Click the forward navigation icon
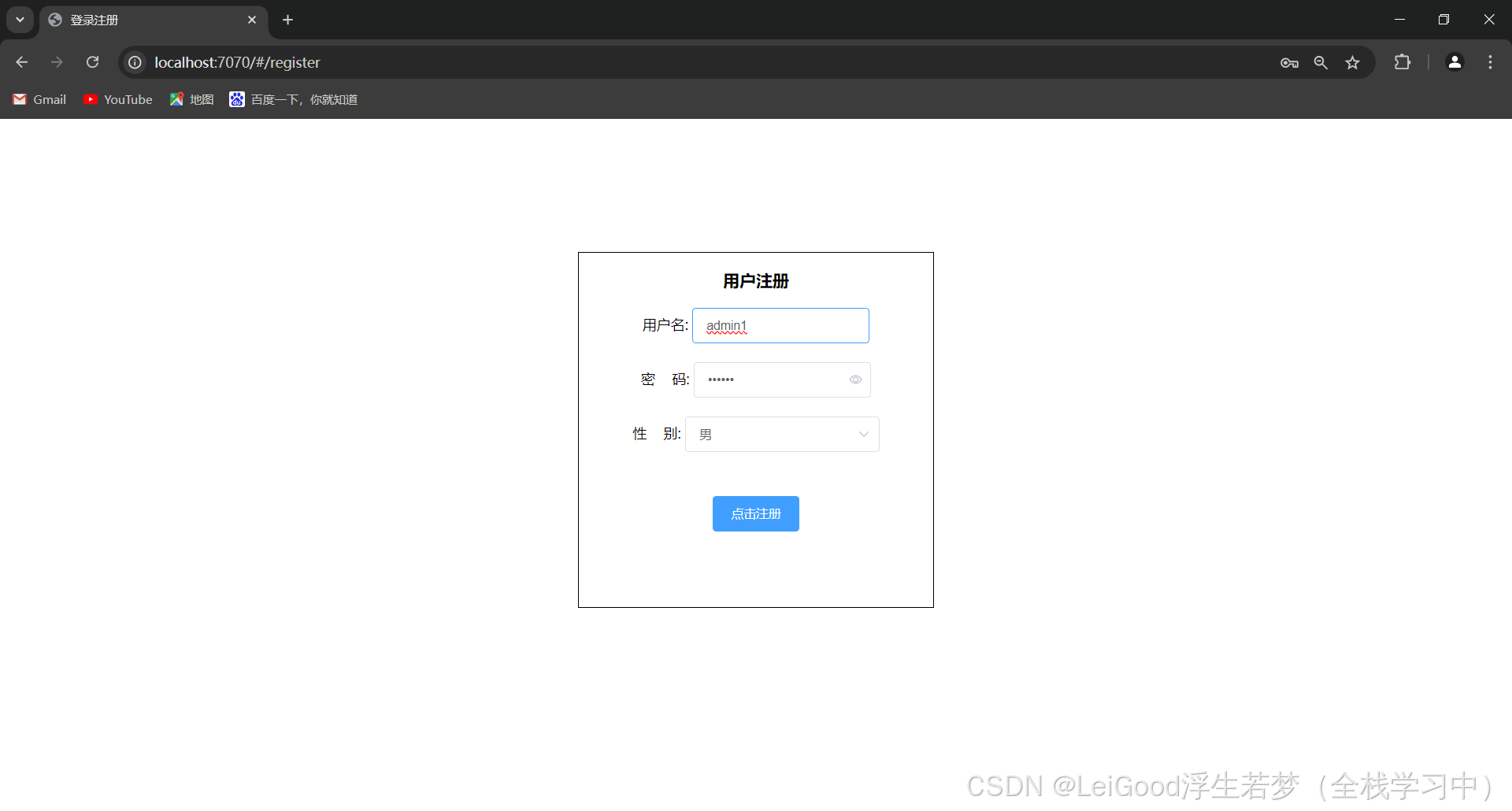This screenshot has height=811, width=1512. click(56, 61)
